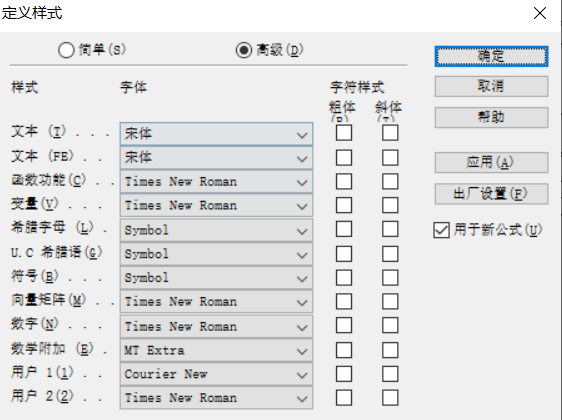
Task: Enable italic for 用户 1(1) style
Action: (390, 374)
